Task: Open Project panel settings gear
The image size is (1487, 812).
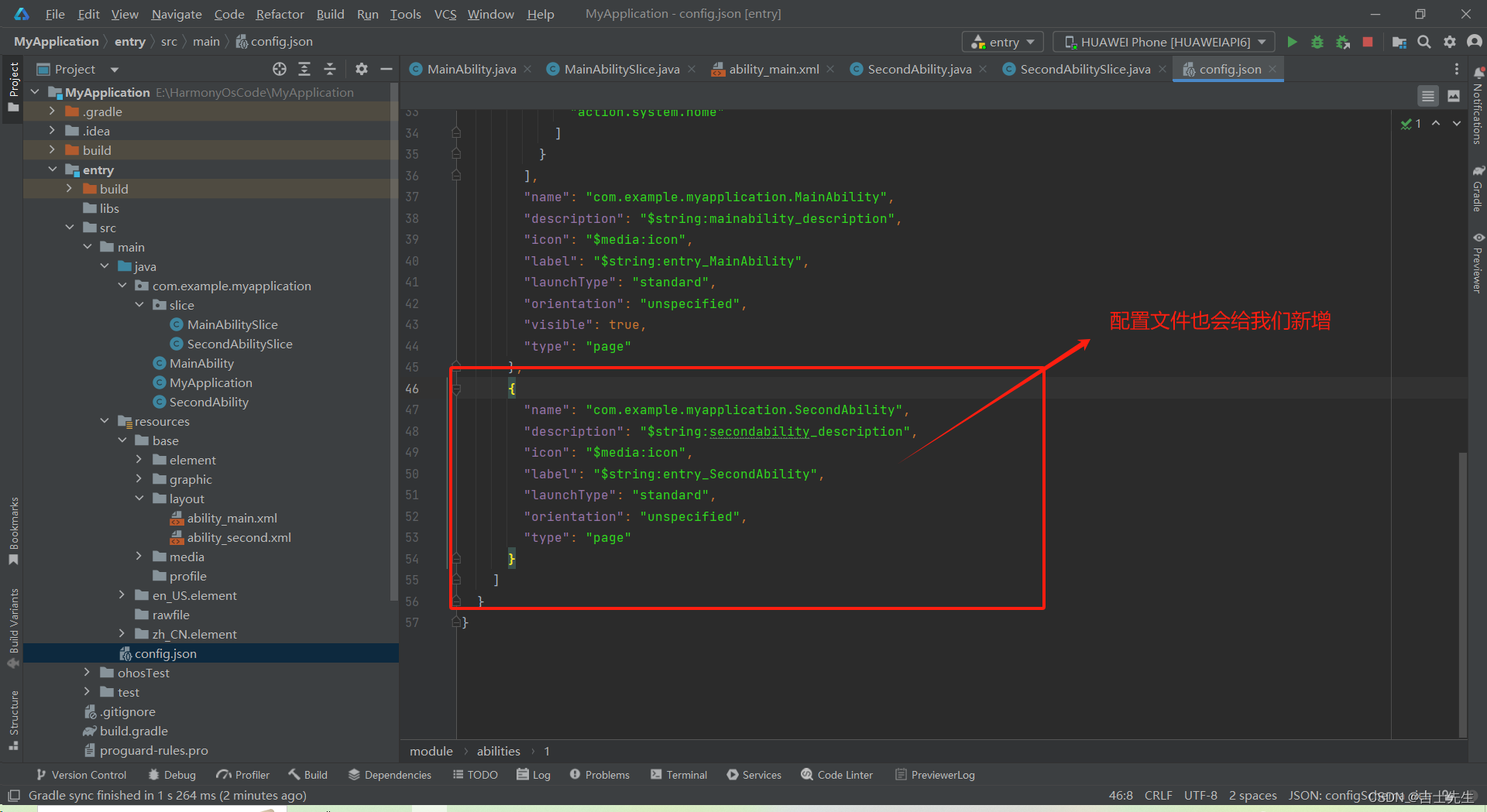Action: tap(361, 70)
